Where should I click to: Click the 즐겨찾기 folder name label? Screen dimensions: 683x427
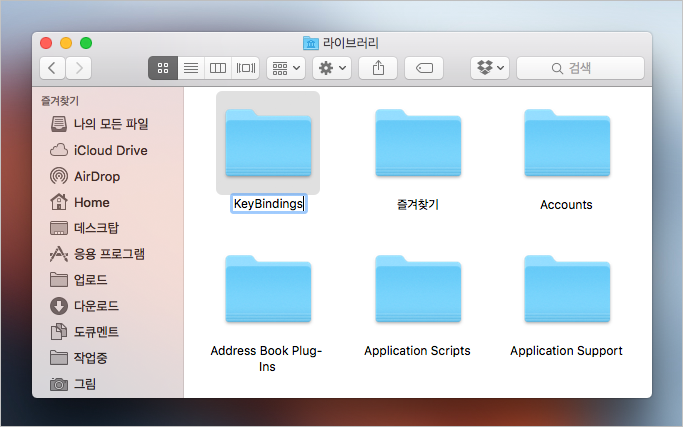[418, 205]
